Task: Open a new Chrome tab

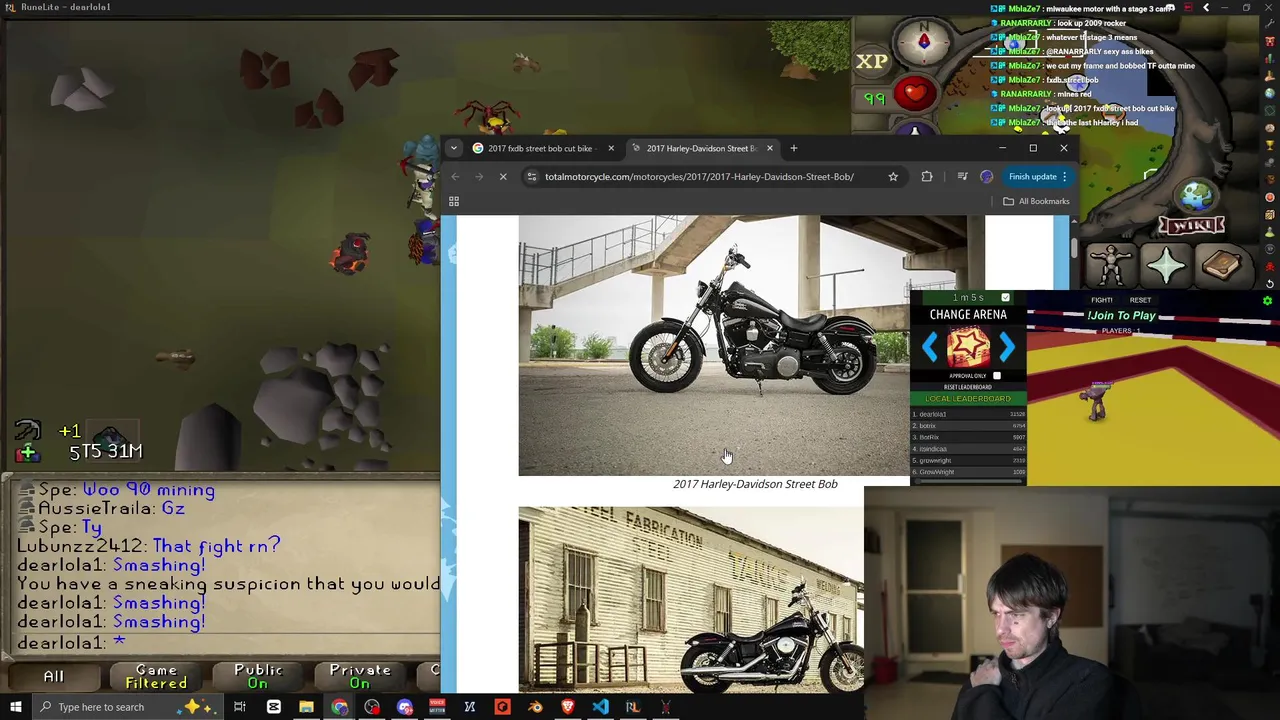Action: click(x=794, y=148)
